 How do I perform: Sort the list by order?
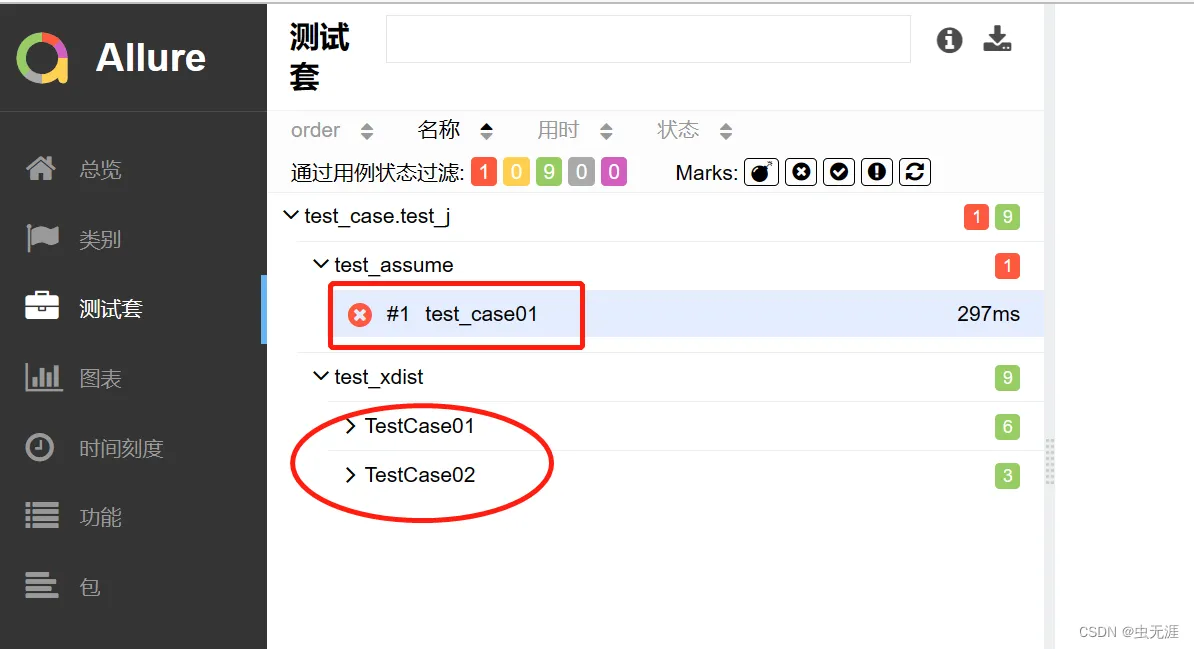point(332,130)
